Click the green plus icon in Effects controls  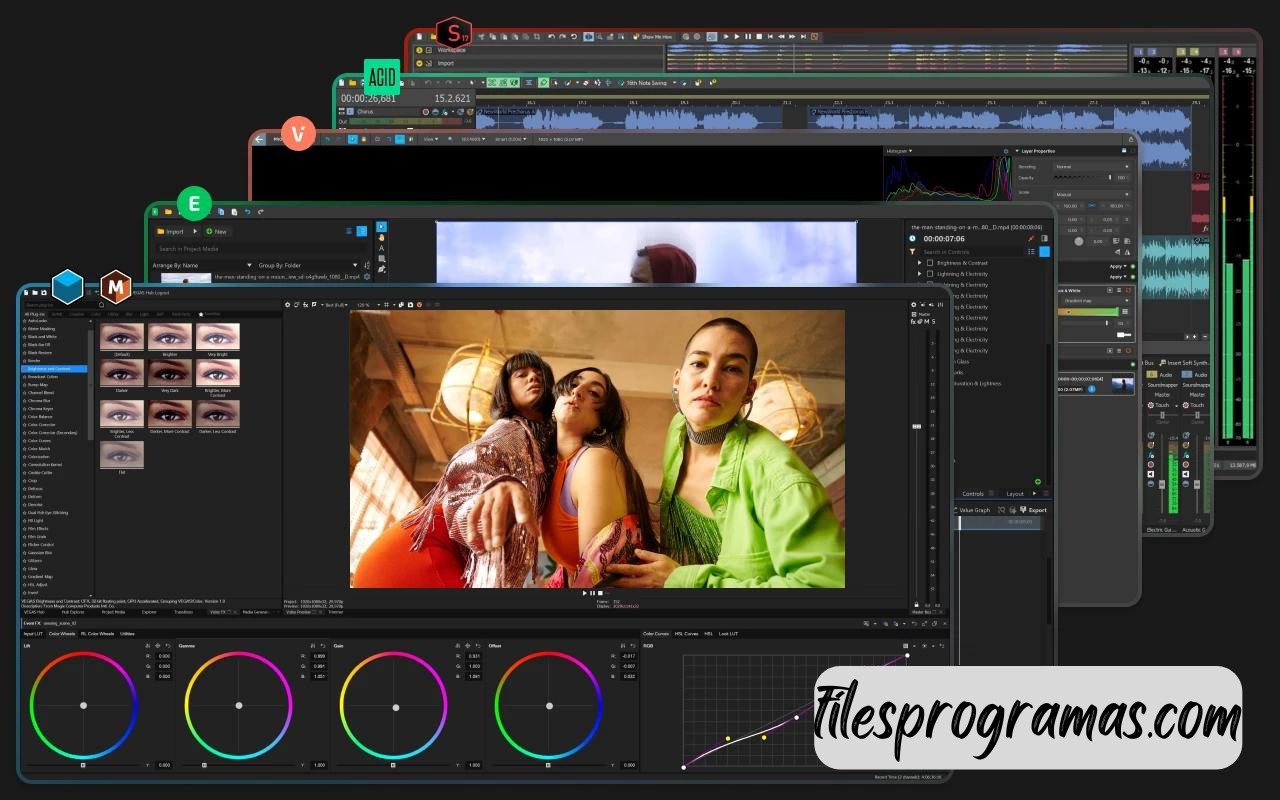1038,482
